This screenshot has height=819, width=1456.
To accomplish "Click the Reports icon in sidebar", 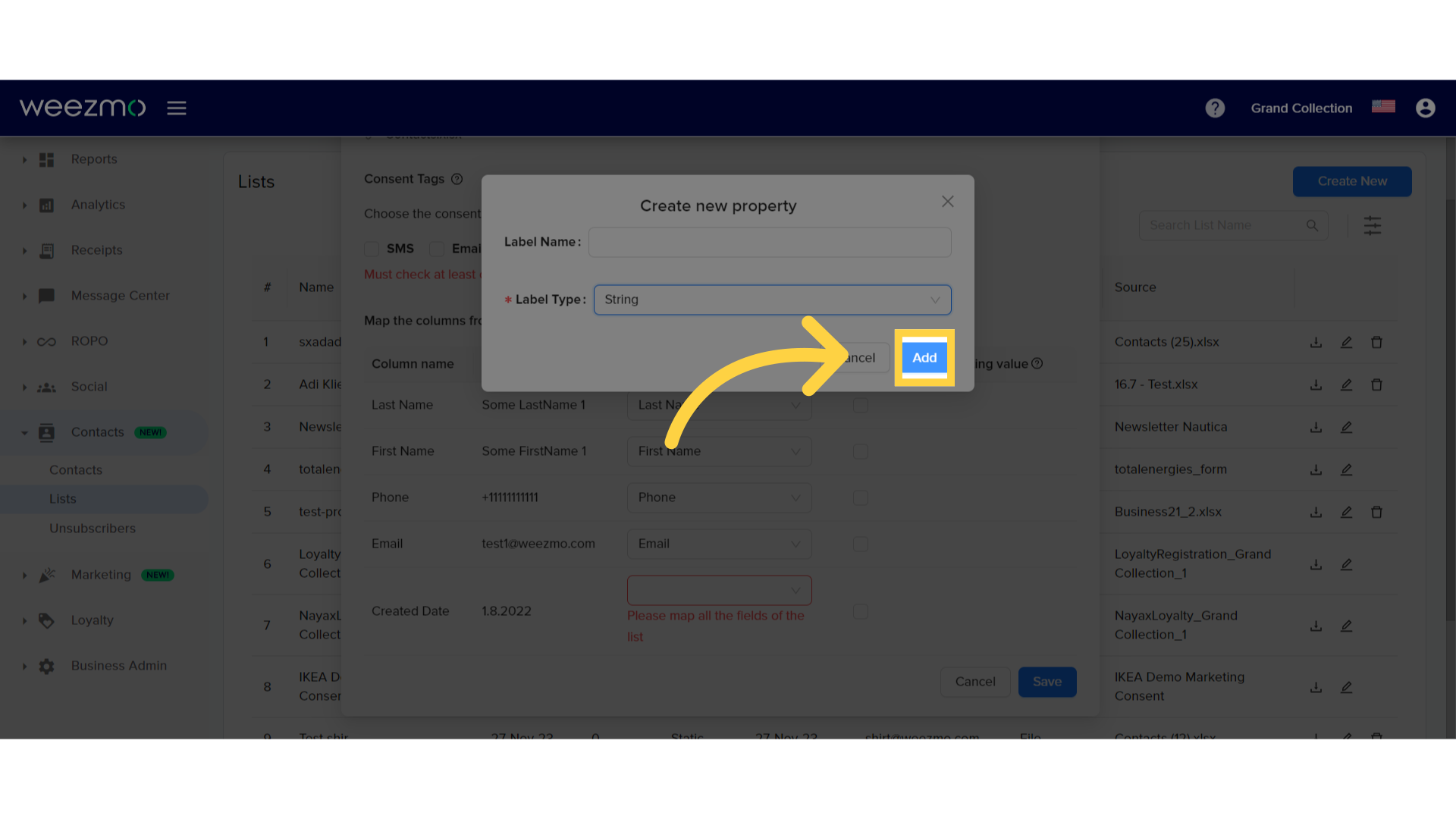I will 46,158.
